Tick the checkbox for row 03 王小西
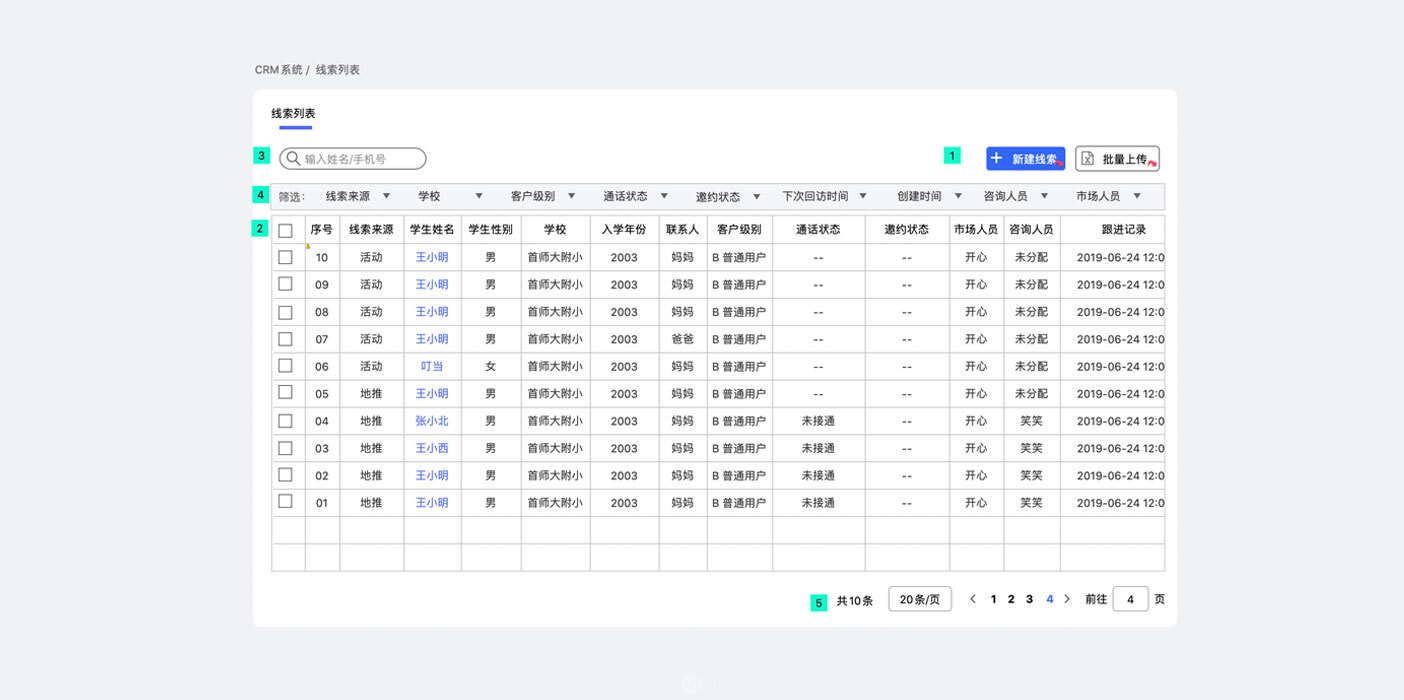This screenshot has height=700, width=1404. click(x=285, y=448)
